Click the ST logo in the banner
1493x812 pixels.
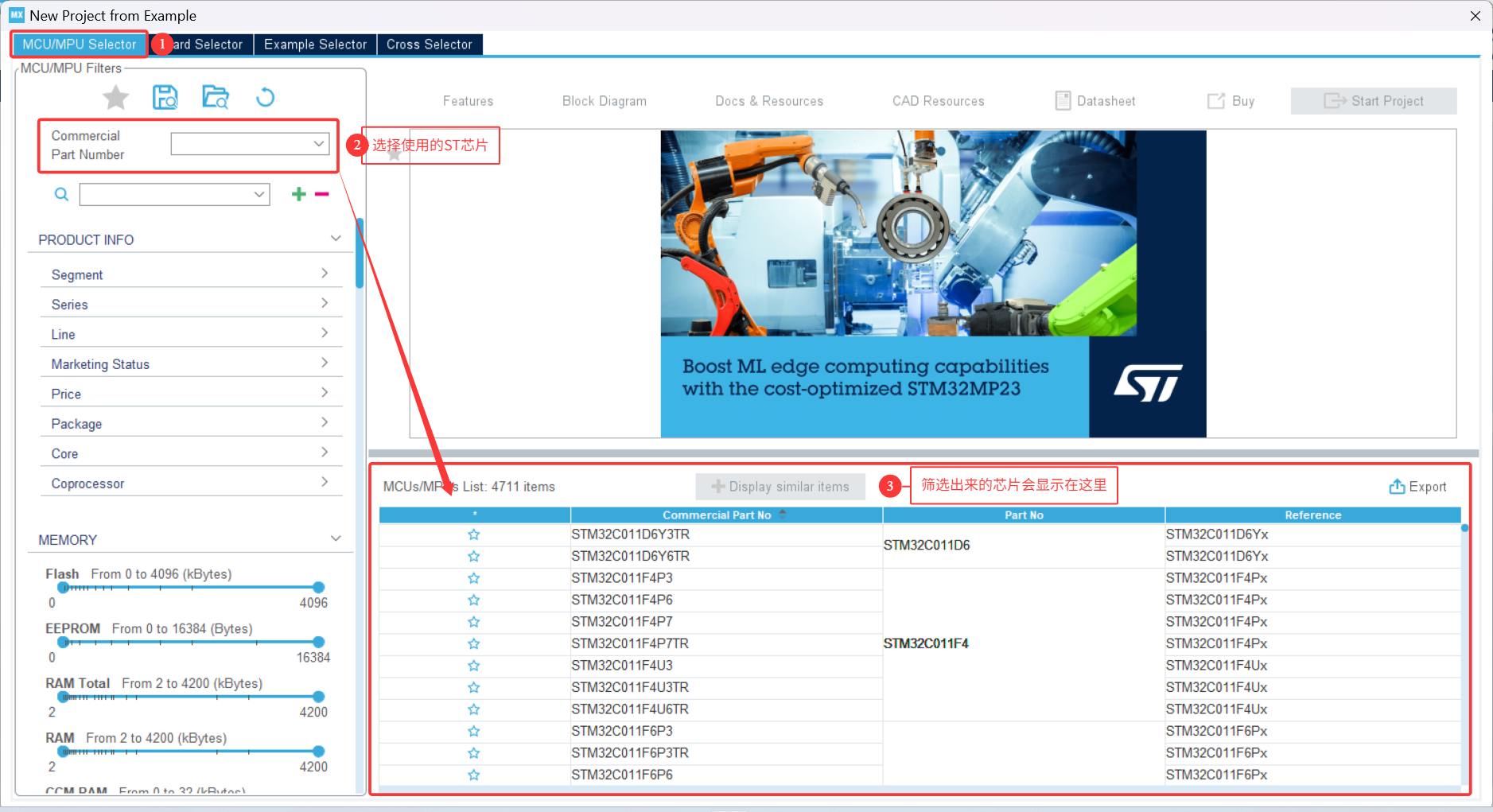click(1148, 383)
